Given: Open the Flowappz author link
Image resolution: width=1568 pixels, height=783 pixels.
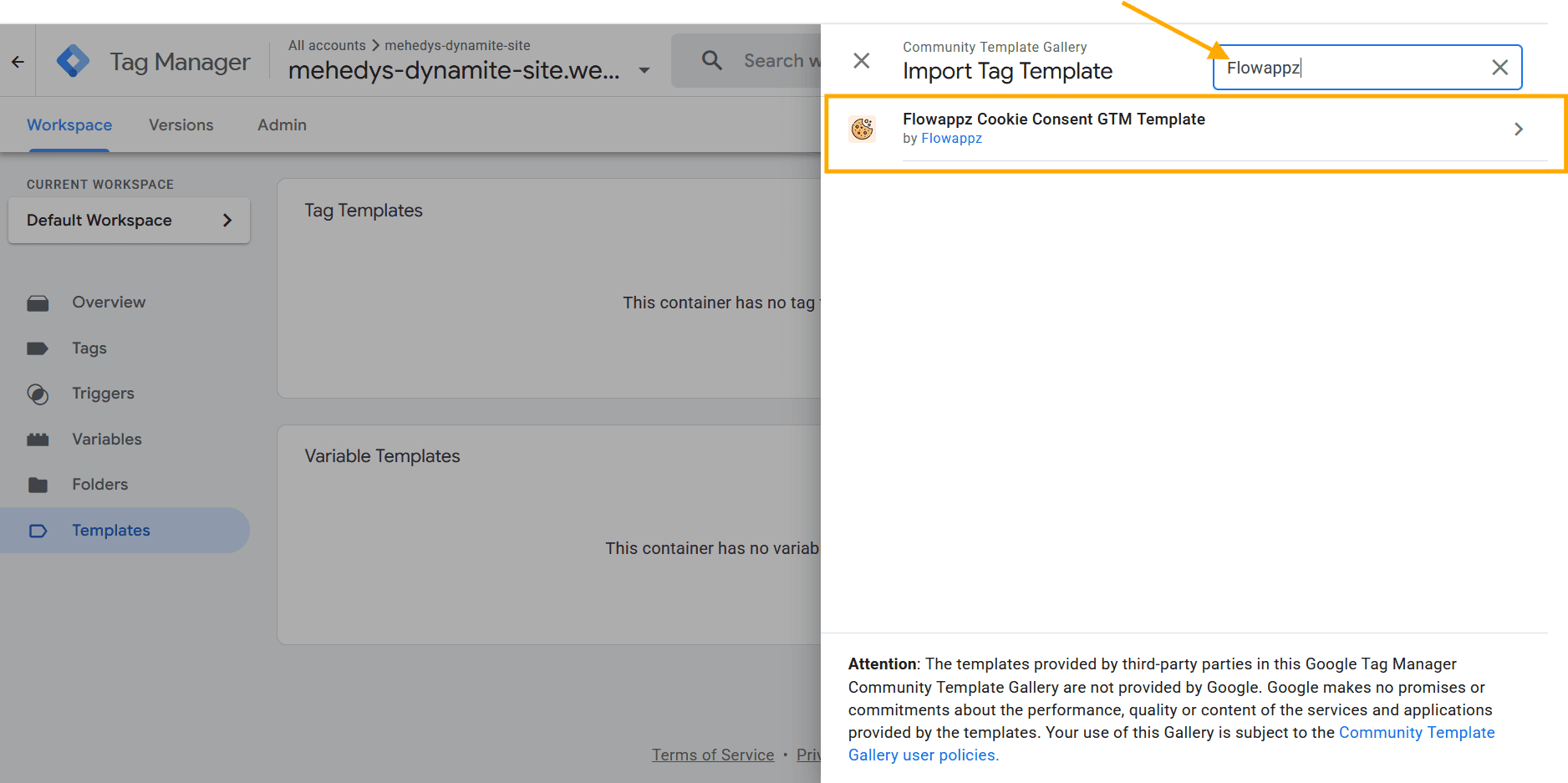Looking at the screenshot, I should pos(951,139).
